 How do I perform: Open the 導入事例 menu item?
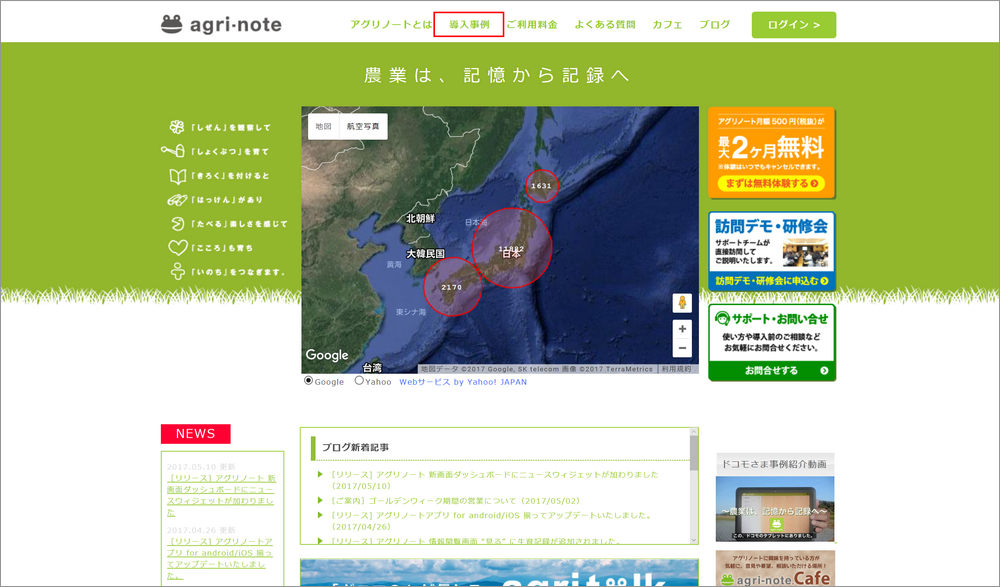click(469, 24)
